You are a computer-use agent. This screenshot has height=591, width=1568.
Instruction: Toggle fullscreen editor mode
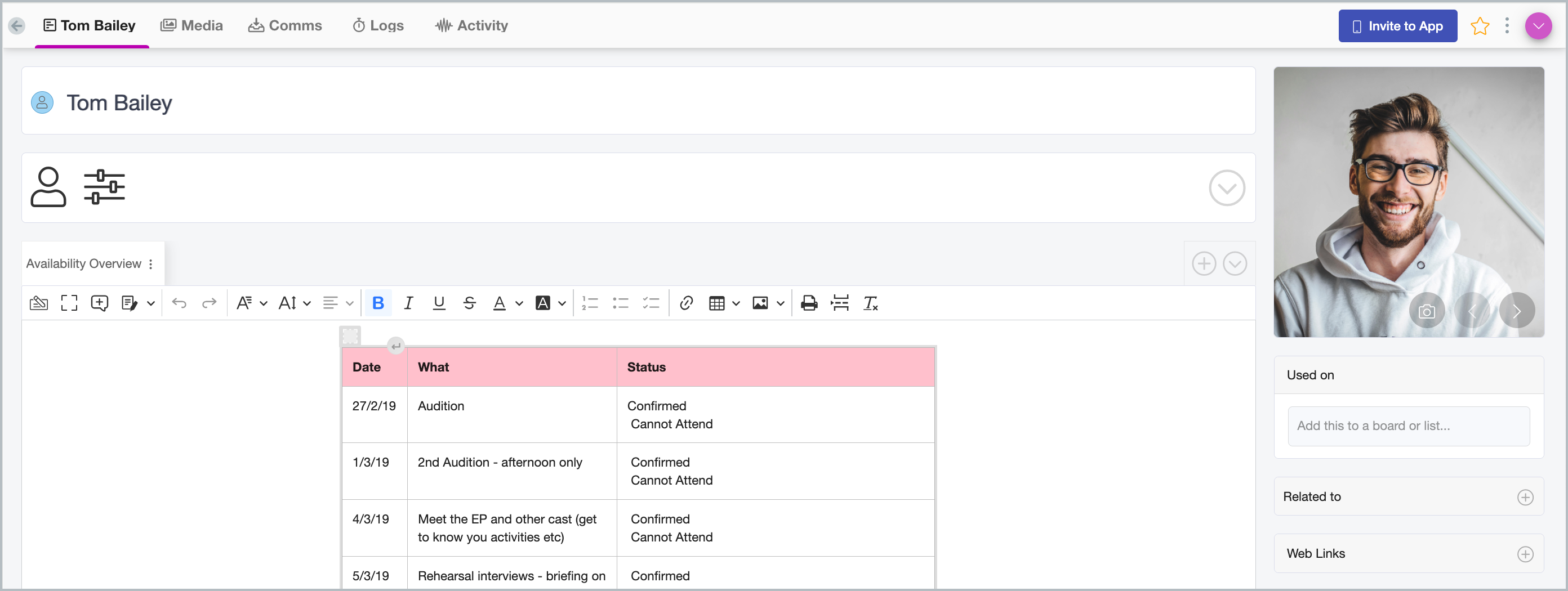(x=69, y=303)
